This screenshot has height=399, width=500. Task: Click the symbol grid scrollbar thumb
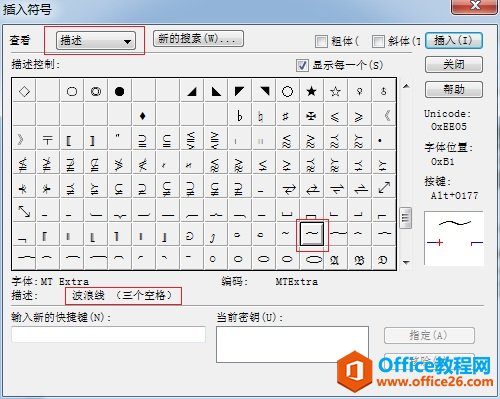tap(405, 218)
